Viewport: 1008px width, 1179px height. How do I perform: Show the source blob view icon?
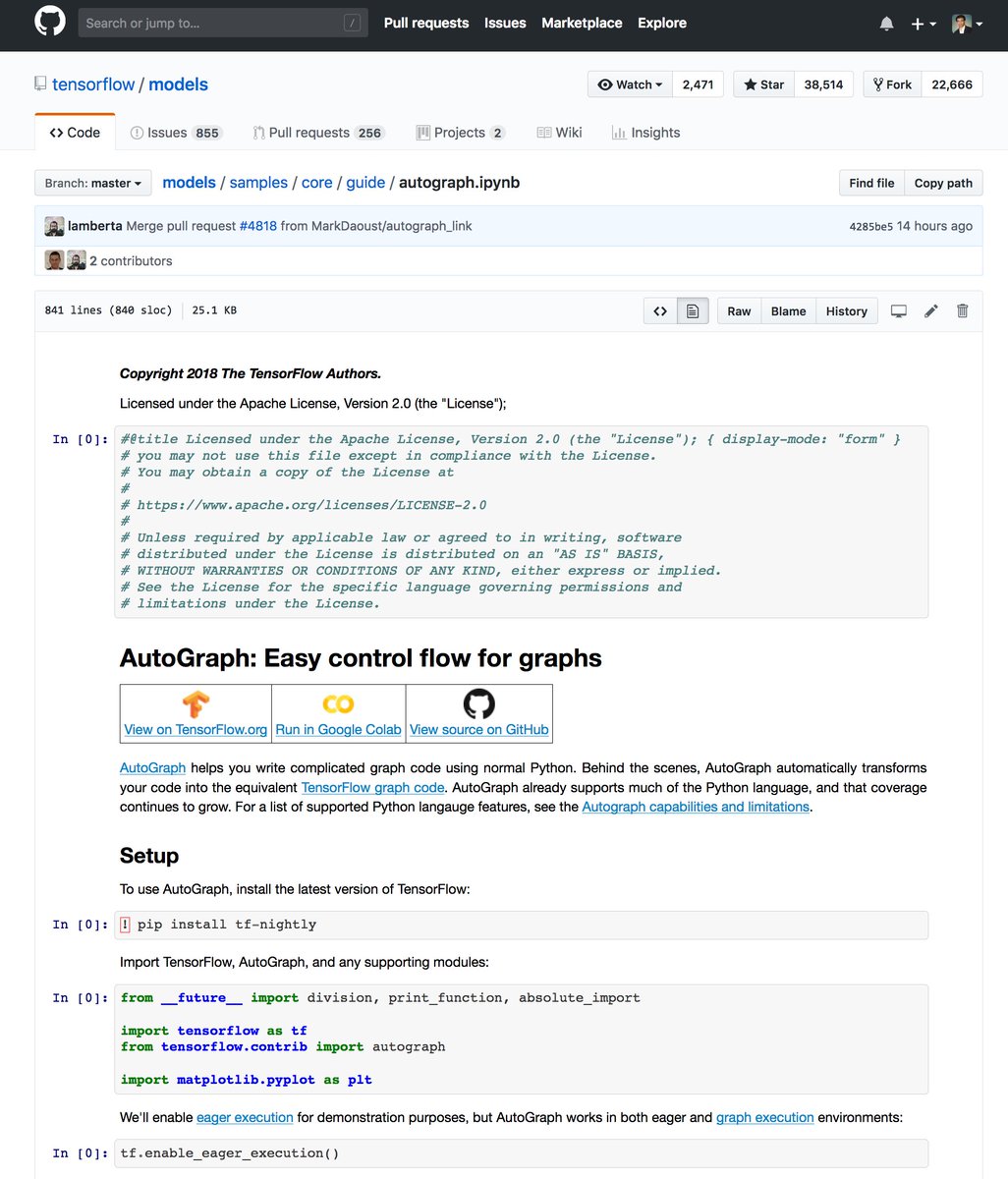coord(660,311)
